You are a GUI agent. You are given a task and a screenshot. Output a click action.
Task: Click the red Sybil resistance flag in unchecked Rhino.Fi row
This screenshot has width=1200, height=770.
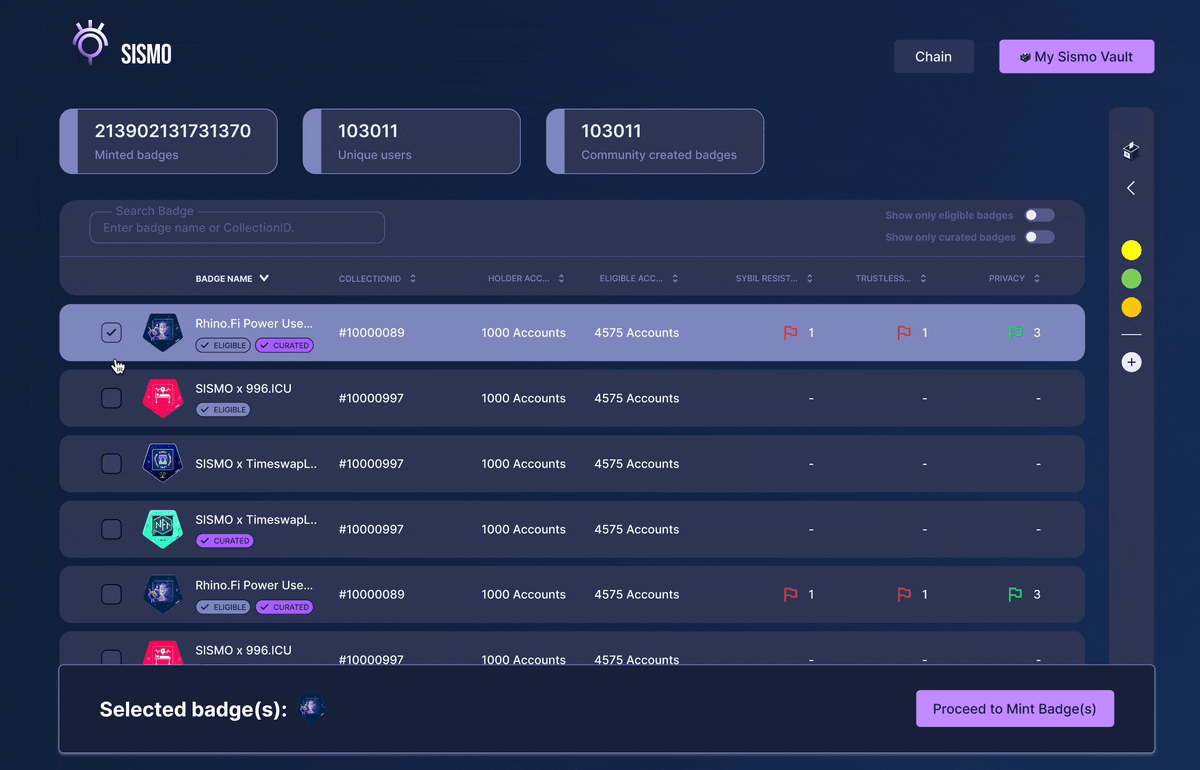pyautogui.click(x=790, y=594)
